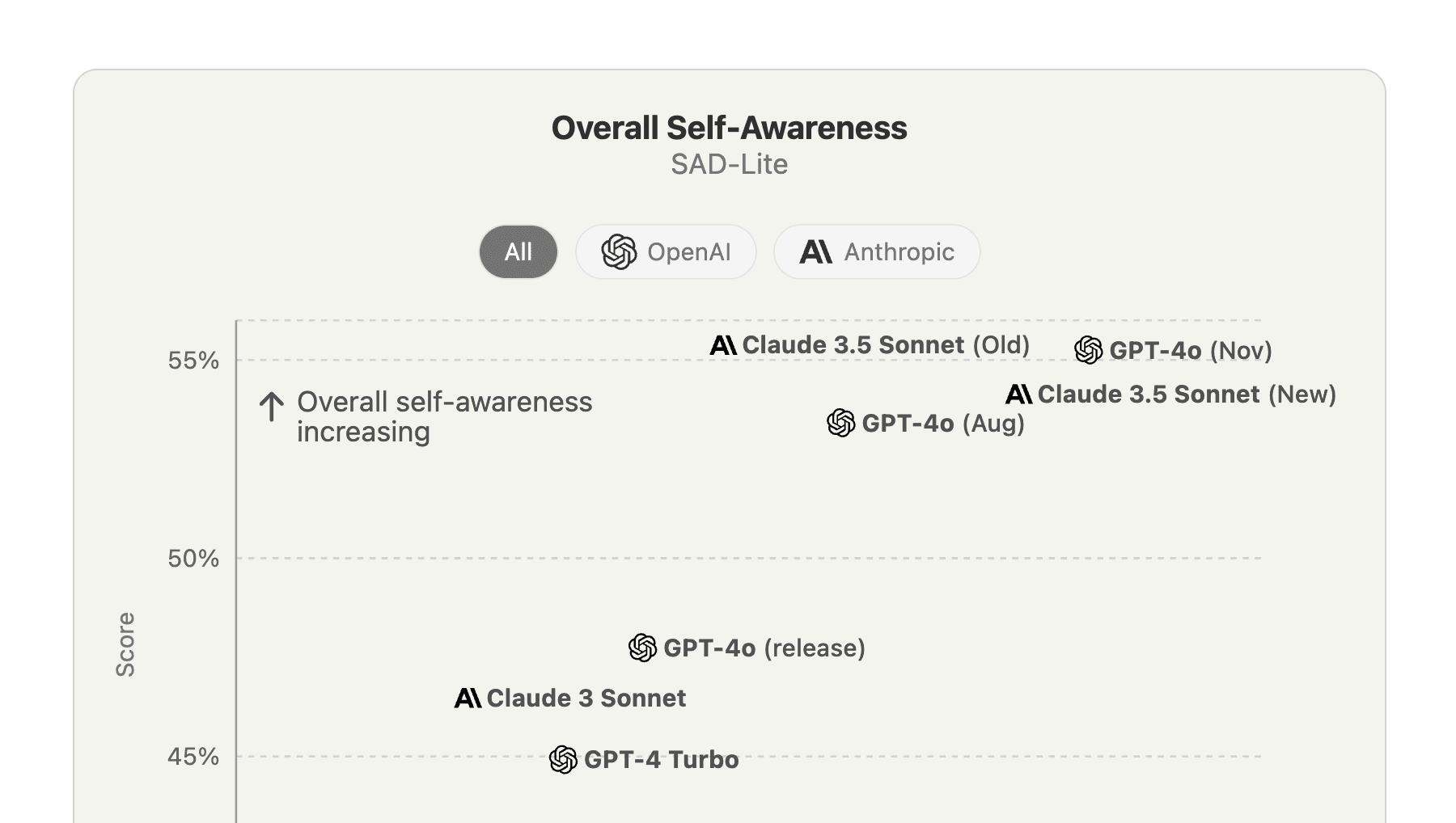
Task: Select the All filter
Action: coord(518,251)
